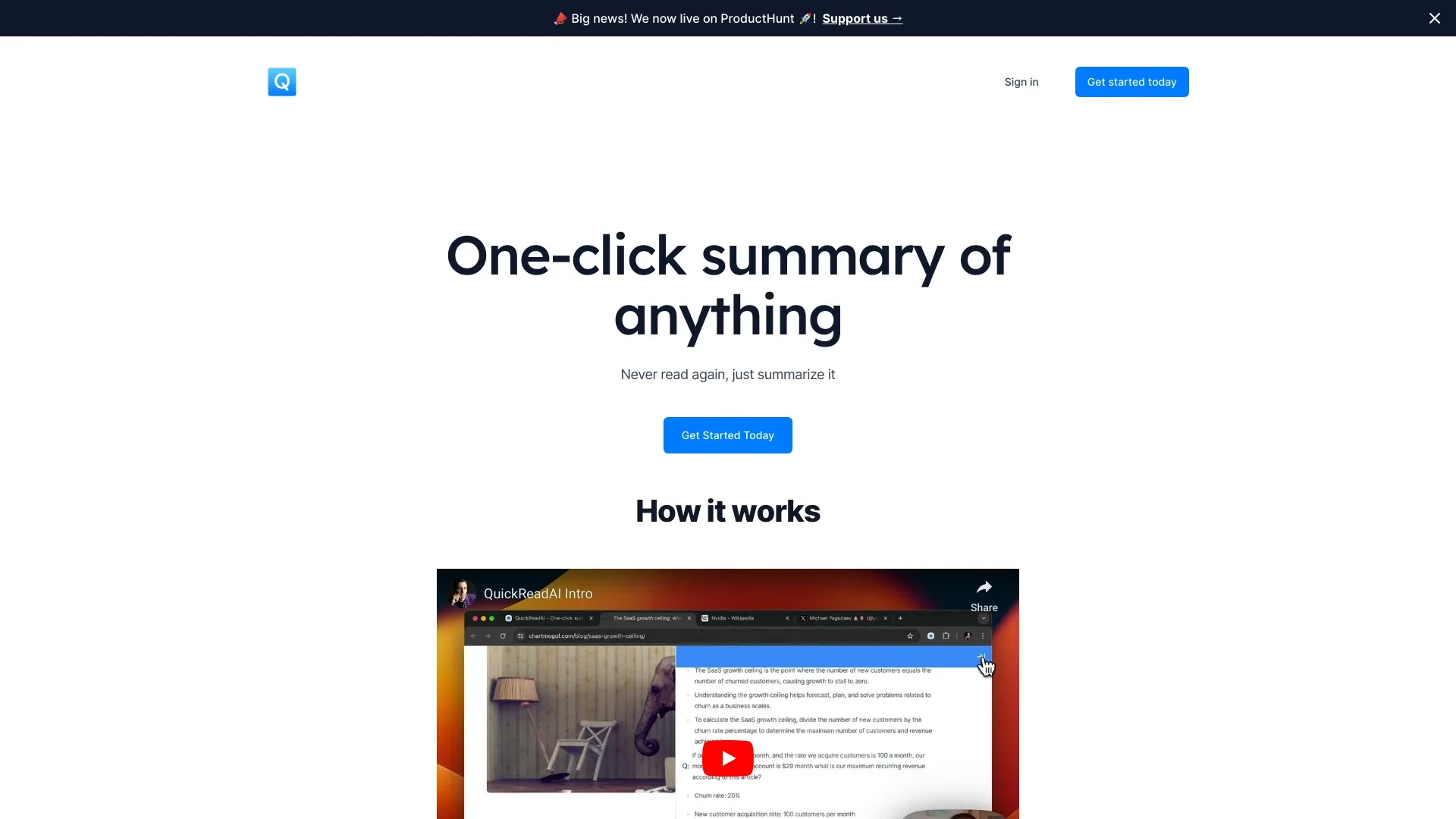The width and height of the screenshot is (1456, 819).
Task: Click the browser extensions icon
Action: click(x=946, y=636)
